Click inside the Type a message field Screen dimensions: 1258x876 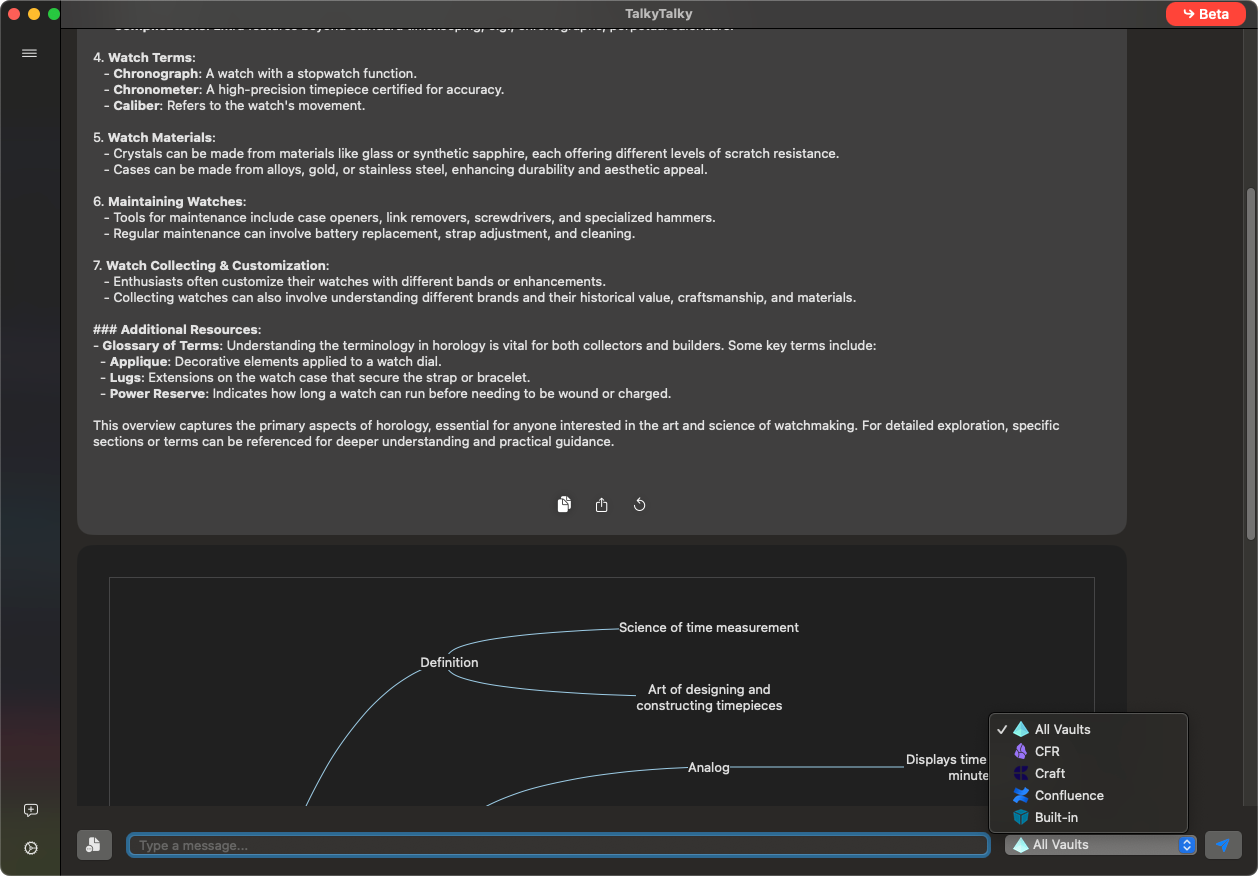[557, 844]
